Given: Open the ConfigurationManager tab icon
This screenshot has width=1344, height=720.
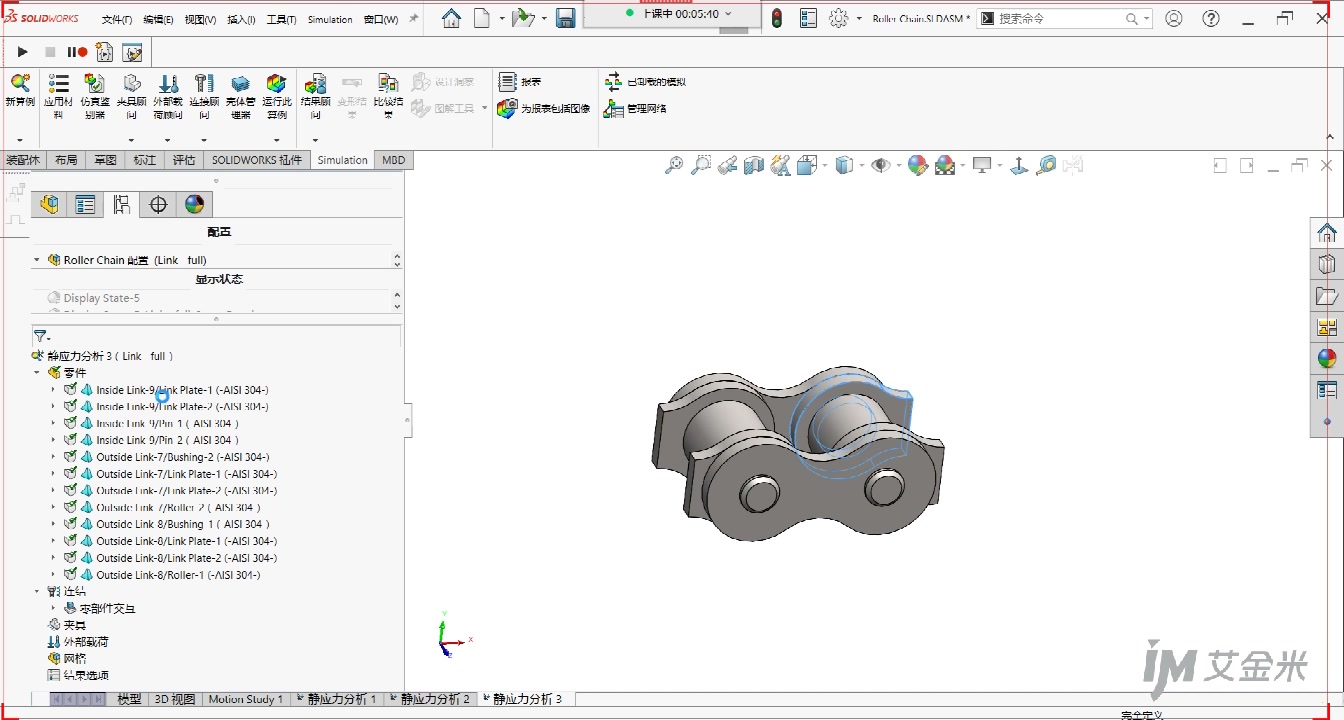Looking at the screenshot, I should (x=122, y=205).
